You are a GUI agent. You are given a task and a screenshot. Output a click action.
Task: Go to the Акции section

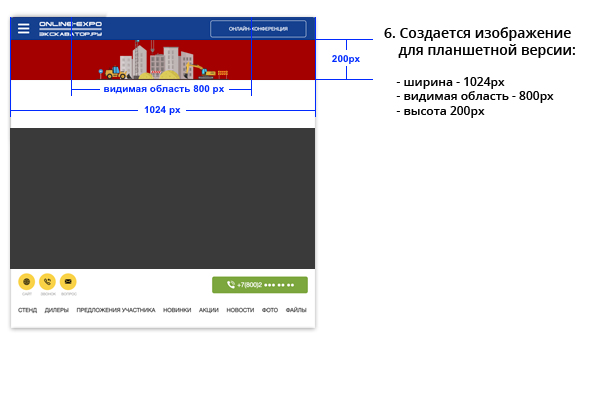209,310
